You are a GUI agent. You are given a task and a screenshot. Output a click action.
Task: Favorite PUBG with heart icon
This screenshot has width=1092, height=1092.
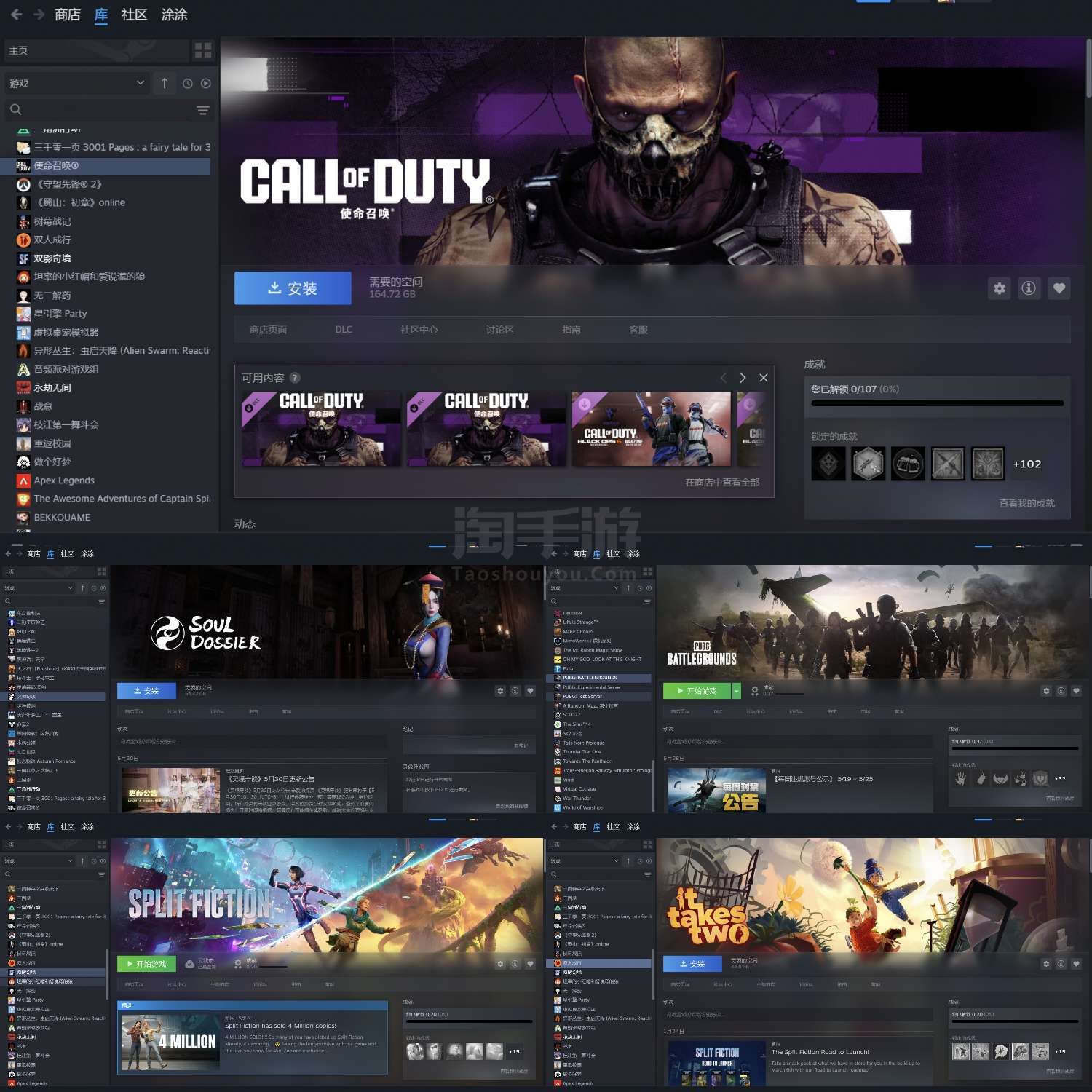[1076, 691]
